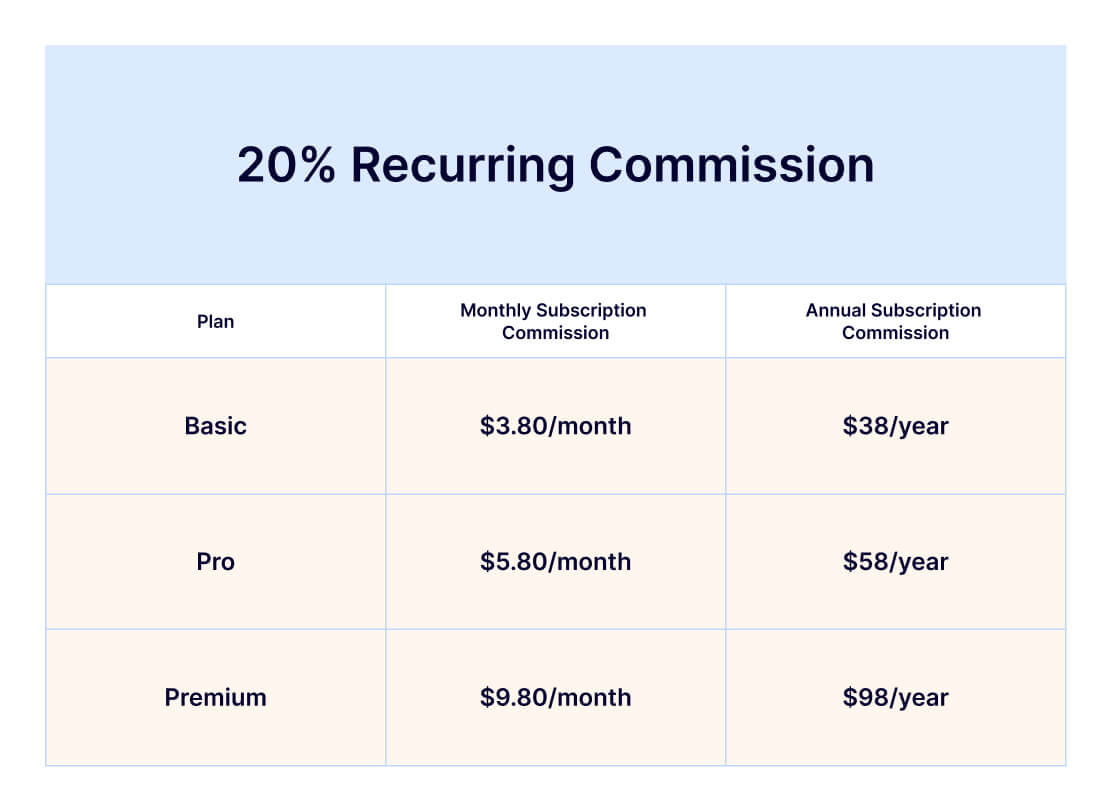Select the Pro plan name cell
This screenshot has height=812, width=1112.
(x=216, y=562)
